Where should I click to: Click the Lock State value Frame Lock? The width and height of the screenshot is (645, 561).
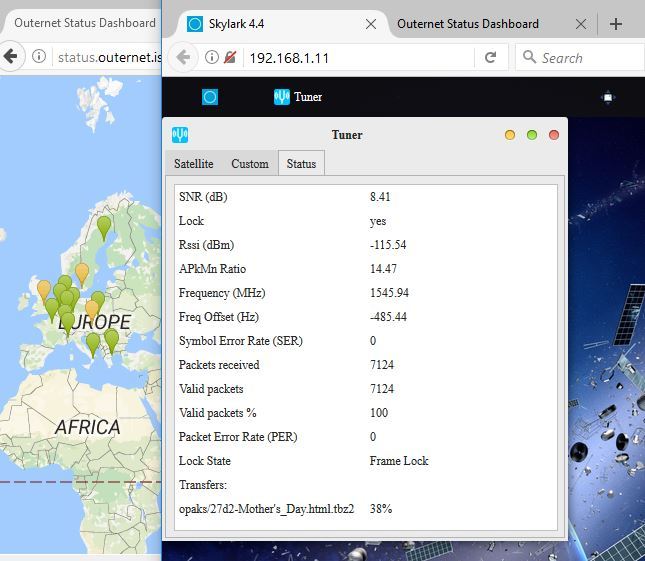(399, 461)
